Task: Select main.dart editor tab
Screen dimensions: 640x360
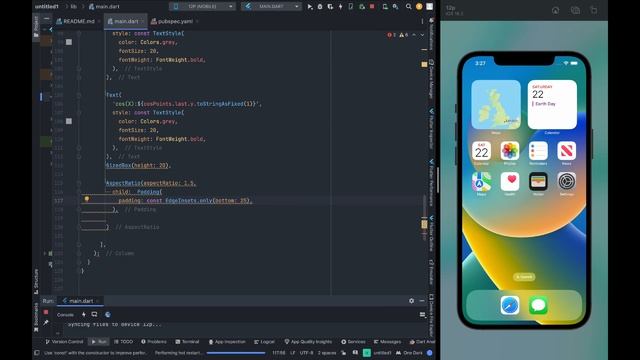Action: click(126, 21)
